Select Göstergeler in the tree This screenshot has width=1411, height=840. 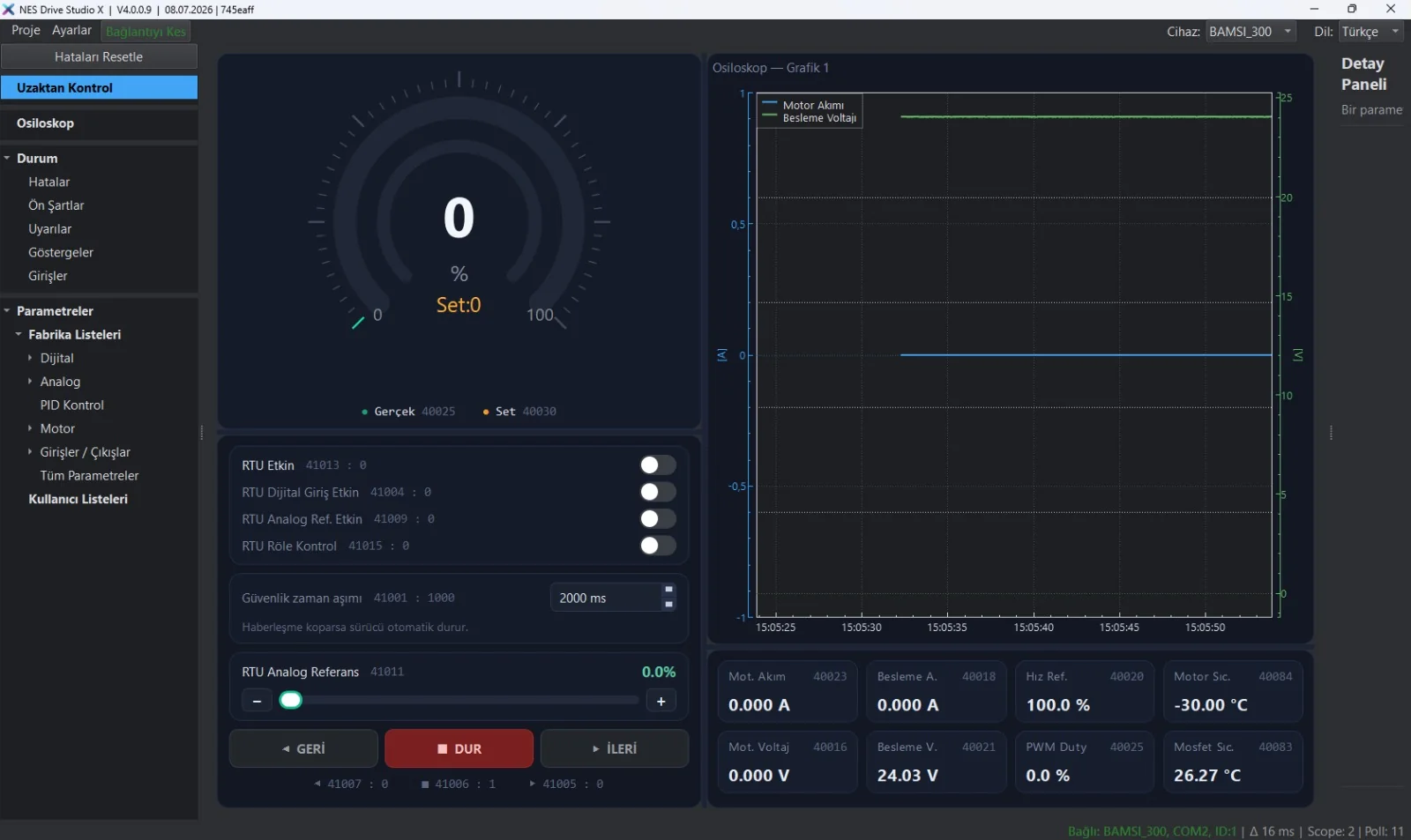(x=61, y=252)
